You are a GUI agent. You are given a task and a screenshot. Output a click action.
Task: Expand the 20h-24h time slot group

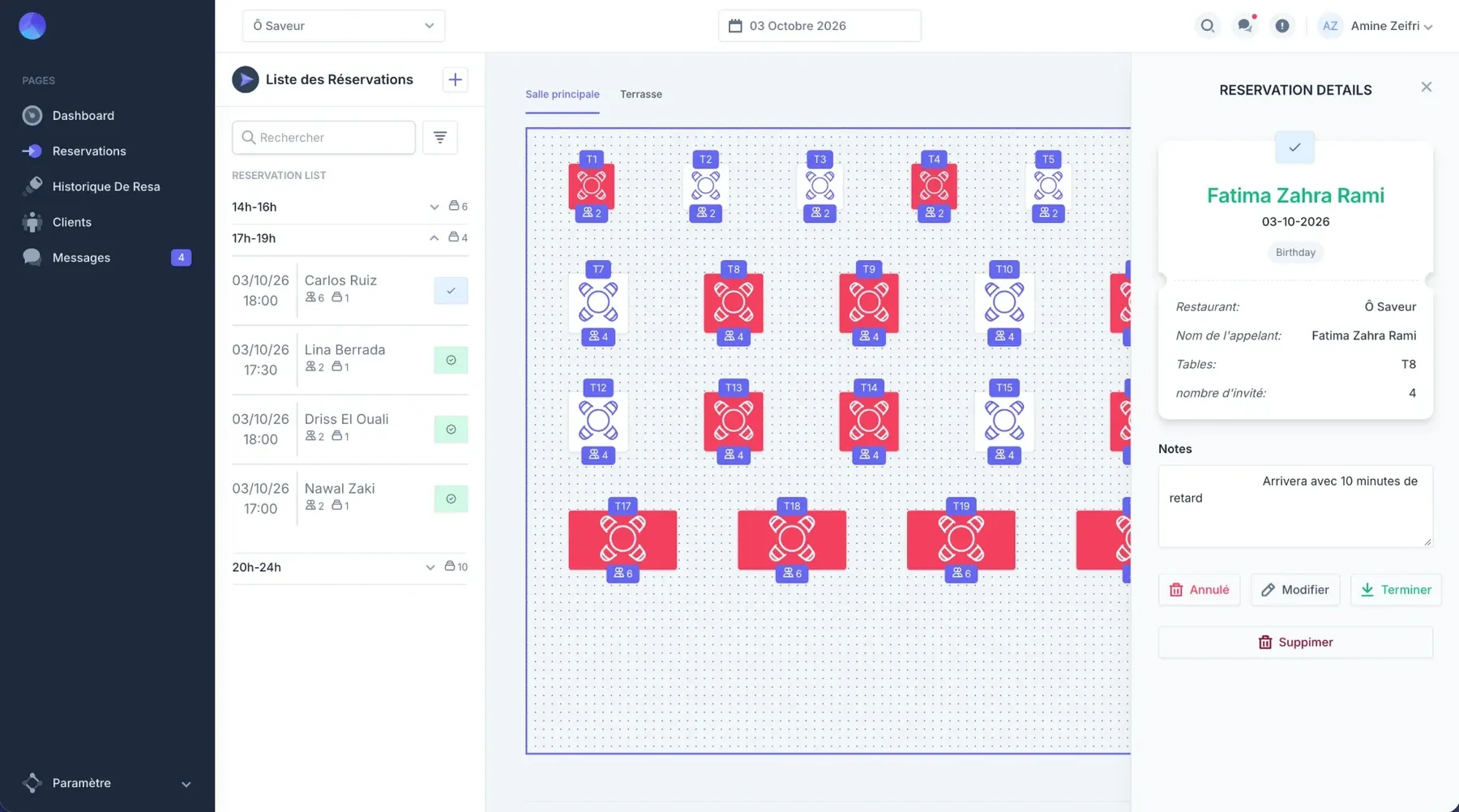pyautogui.click(x=349, y=567)
